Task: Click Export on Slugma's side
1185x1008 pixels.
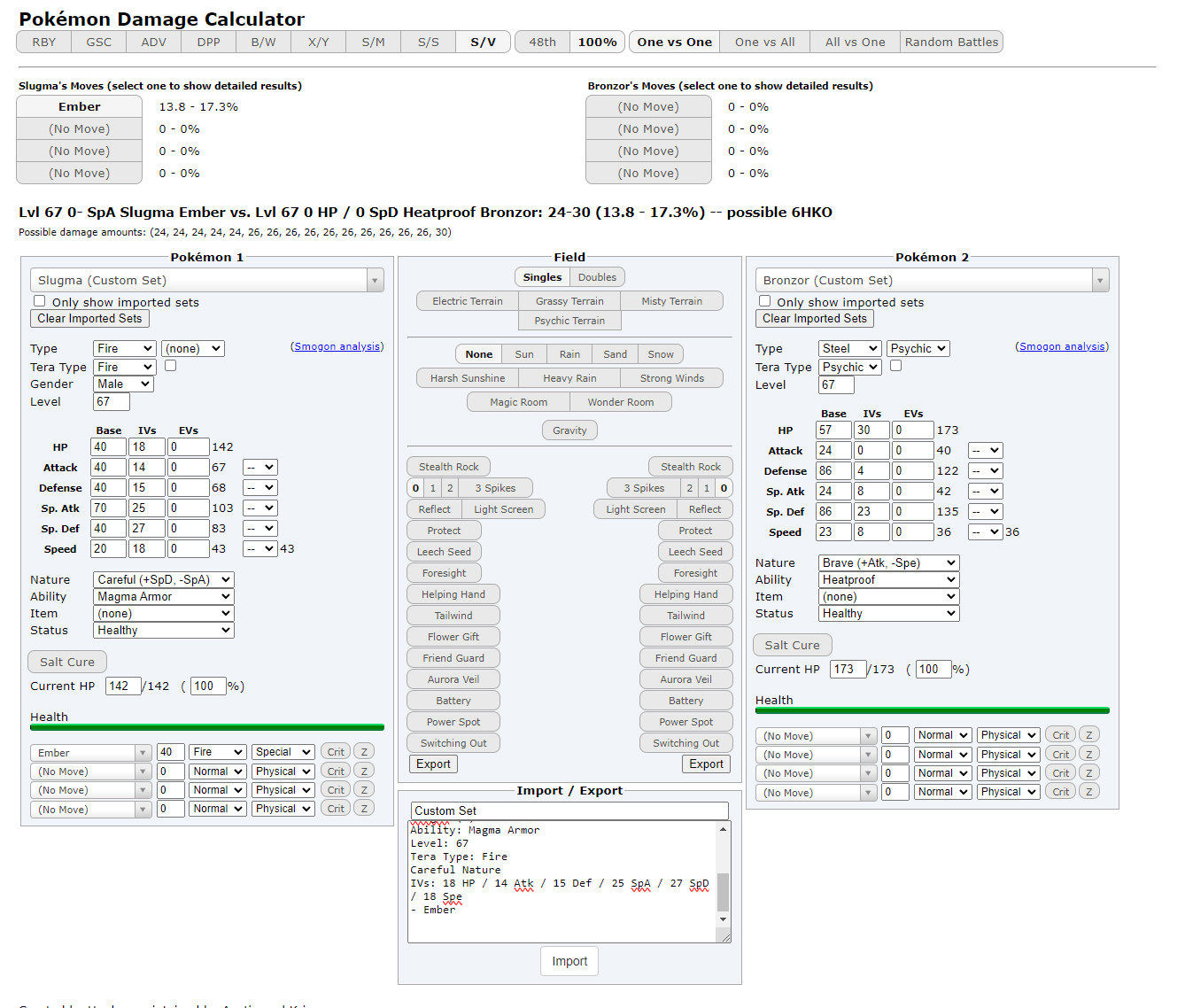Action: (434, 764)
